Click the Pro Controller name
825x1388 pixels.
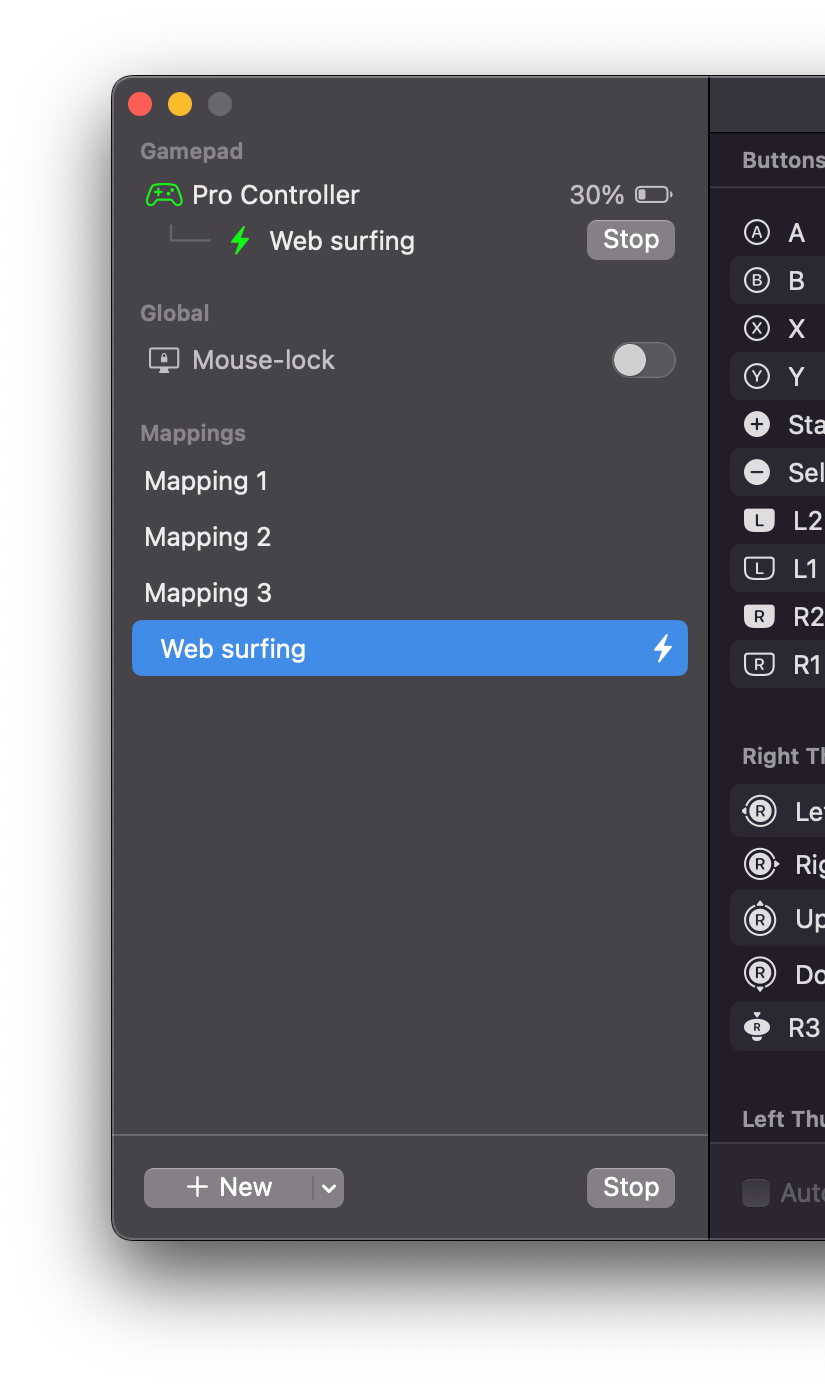[x=276, y=195]
